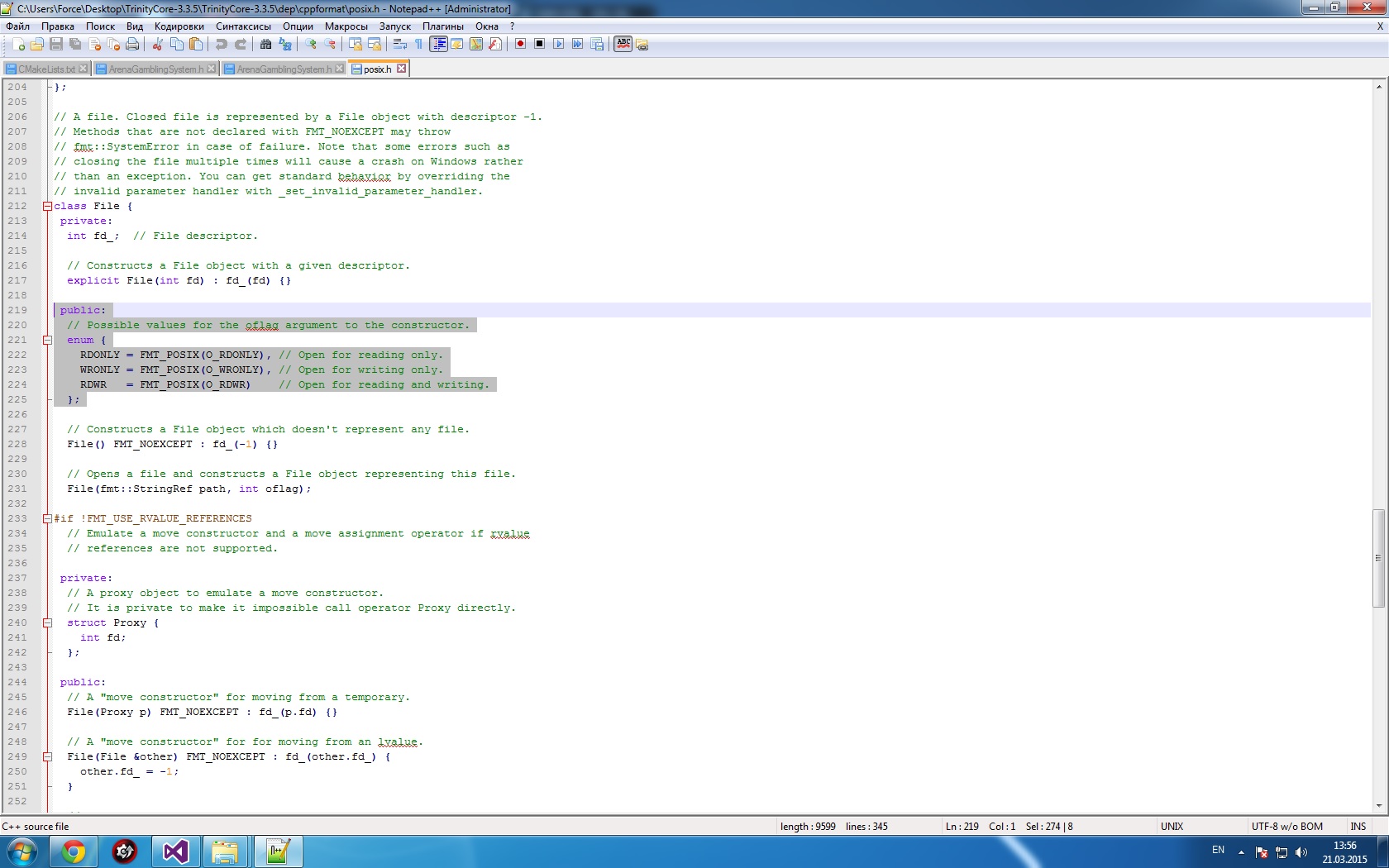Screen dimensions: 1389x868
Task: Copy the selection with the toolbar icon
Action: [x=176, y=45]
